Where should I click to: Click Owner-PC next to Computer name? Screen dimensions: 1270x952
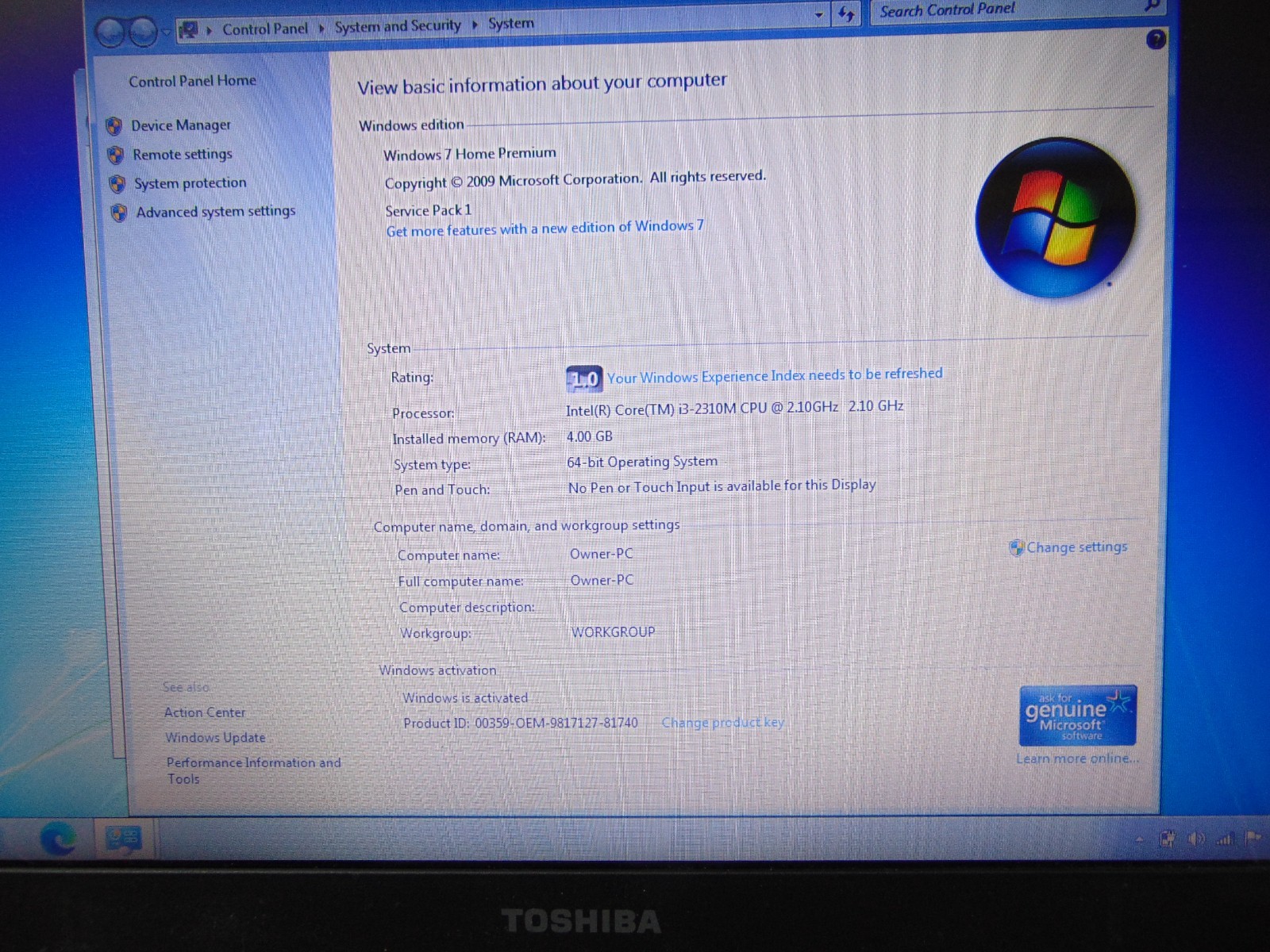[x=602, y=554]
